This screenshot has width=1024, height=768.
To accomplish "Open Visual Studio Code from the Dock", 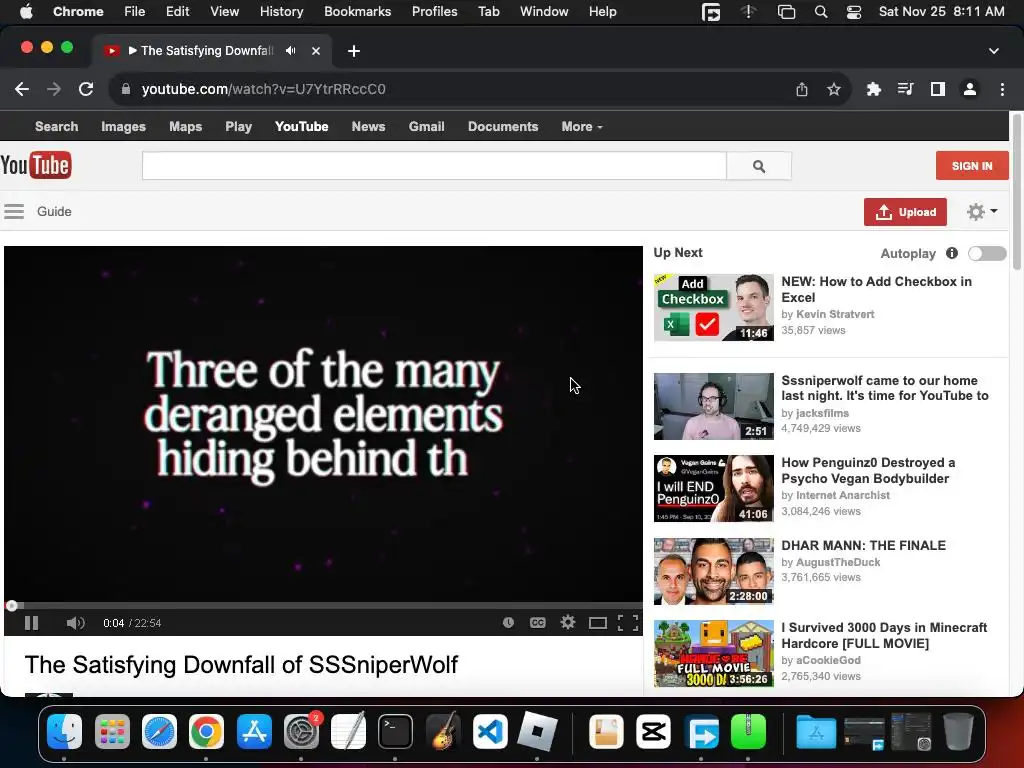I will click(x=490, y=731).
